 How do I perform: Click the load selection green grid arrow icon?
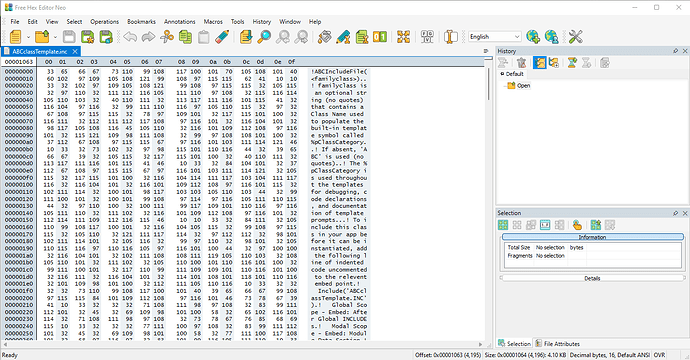(596, 225)
